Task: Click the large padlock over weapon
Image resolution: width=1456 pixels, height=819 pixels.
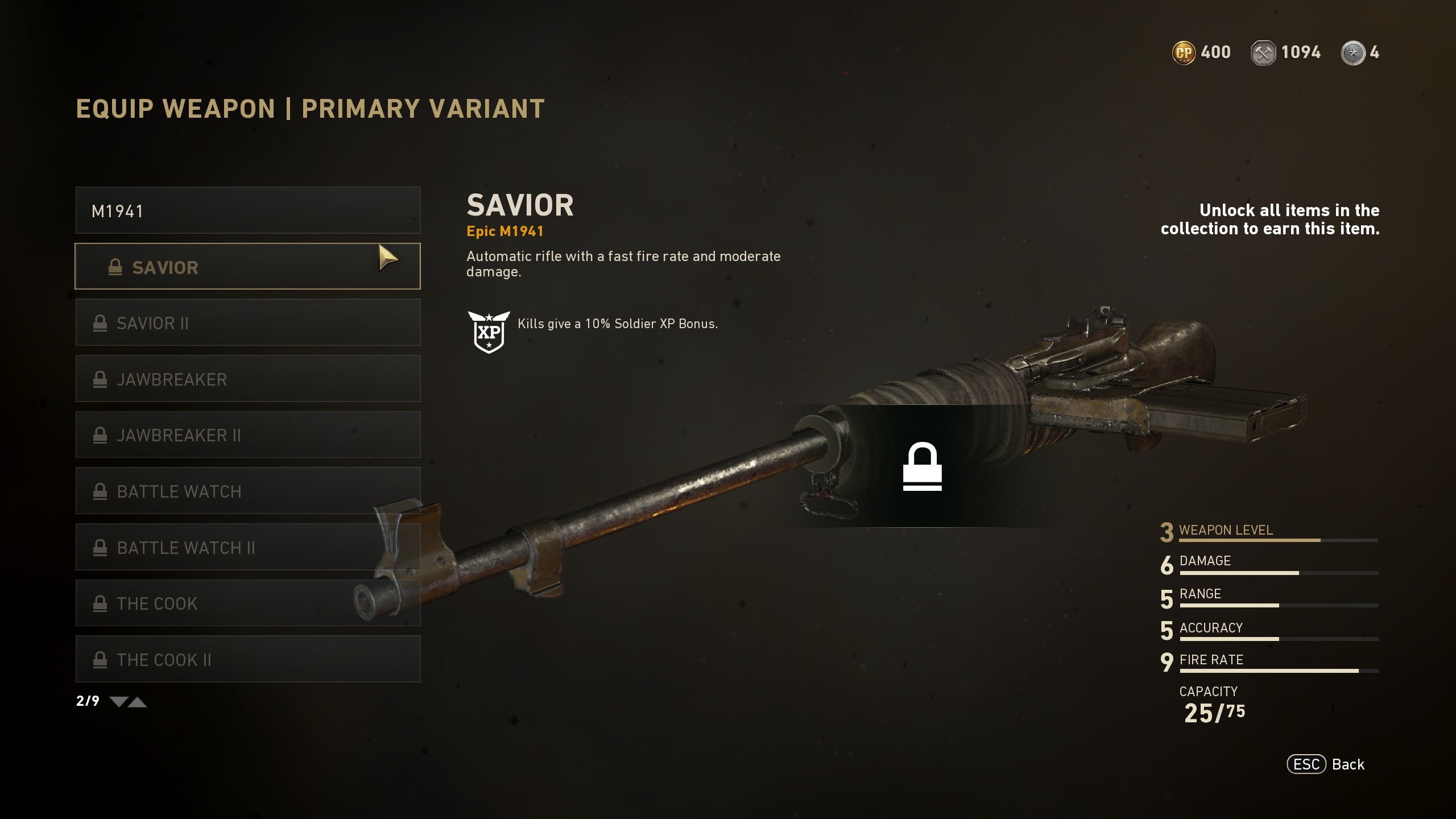Action: 922,466
